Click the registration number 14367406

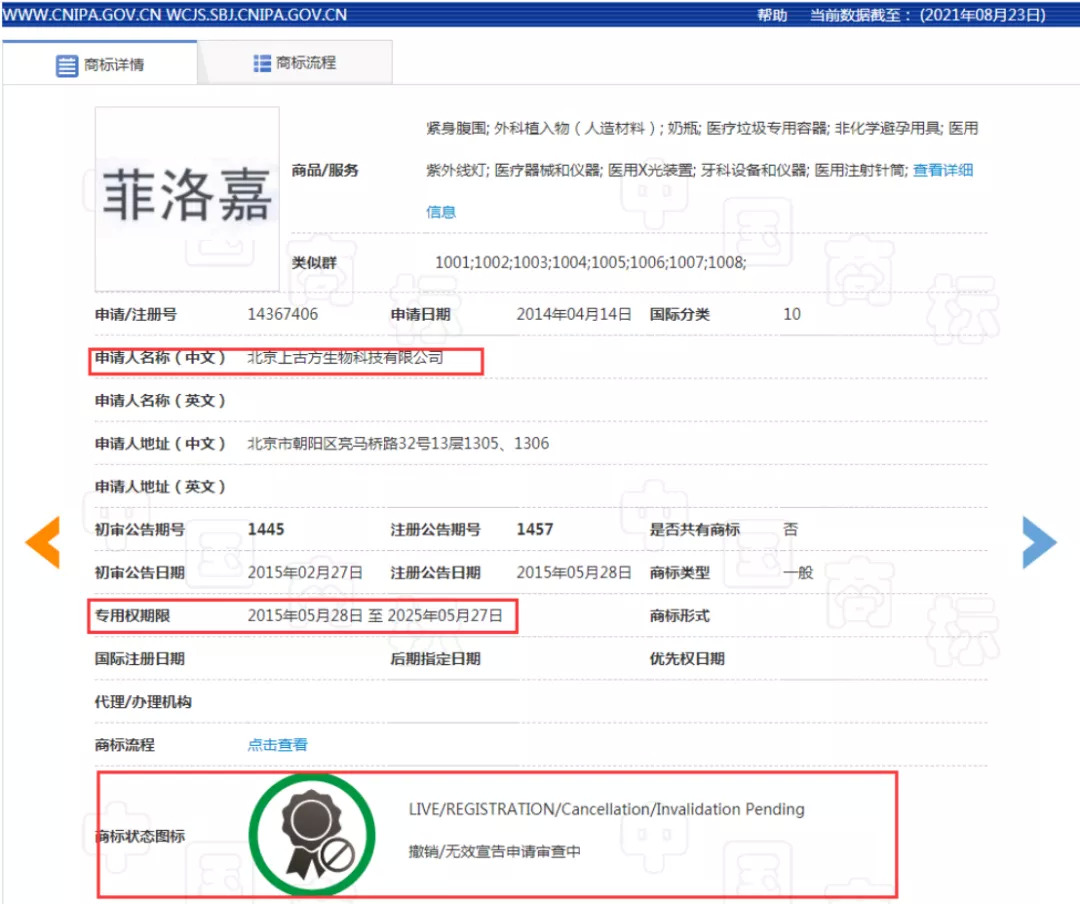(x=282, y=314)
